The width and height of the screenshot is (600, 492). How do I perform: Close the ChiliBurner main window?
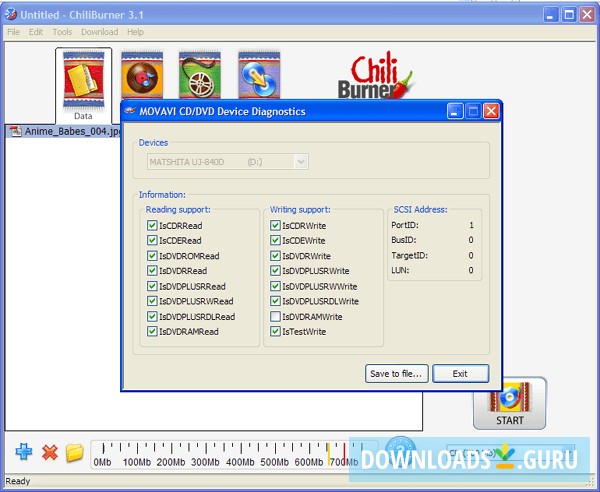click(587, 15)
